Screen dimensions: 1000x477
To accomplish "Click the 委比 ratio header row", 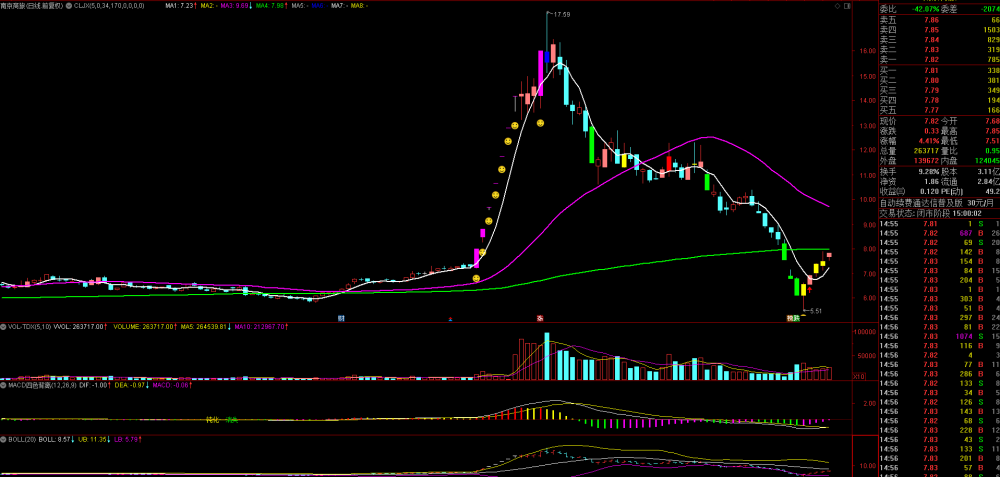I will [939, 9].
